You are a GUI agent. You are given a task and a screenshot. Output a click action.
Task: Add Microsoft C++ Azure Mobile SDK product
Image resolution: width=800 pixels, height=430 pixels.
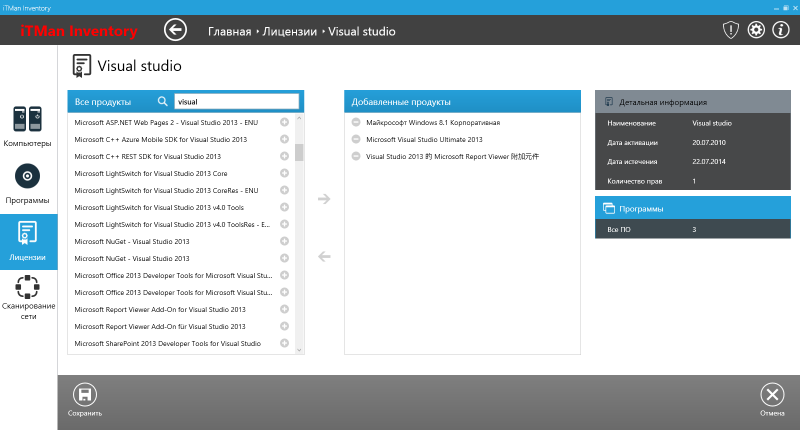[x=285, y=139]
